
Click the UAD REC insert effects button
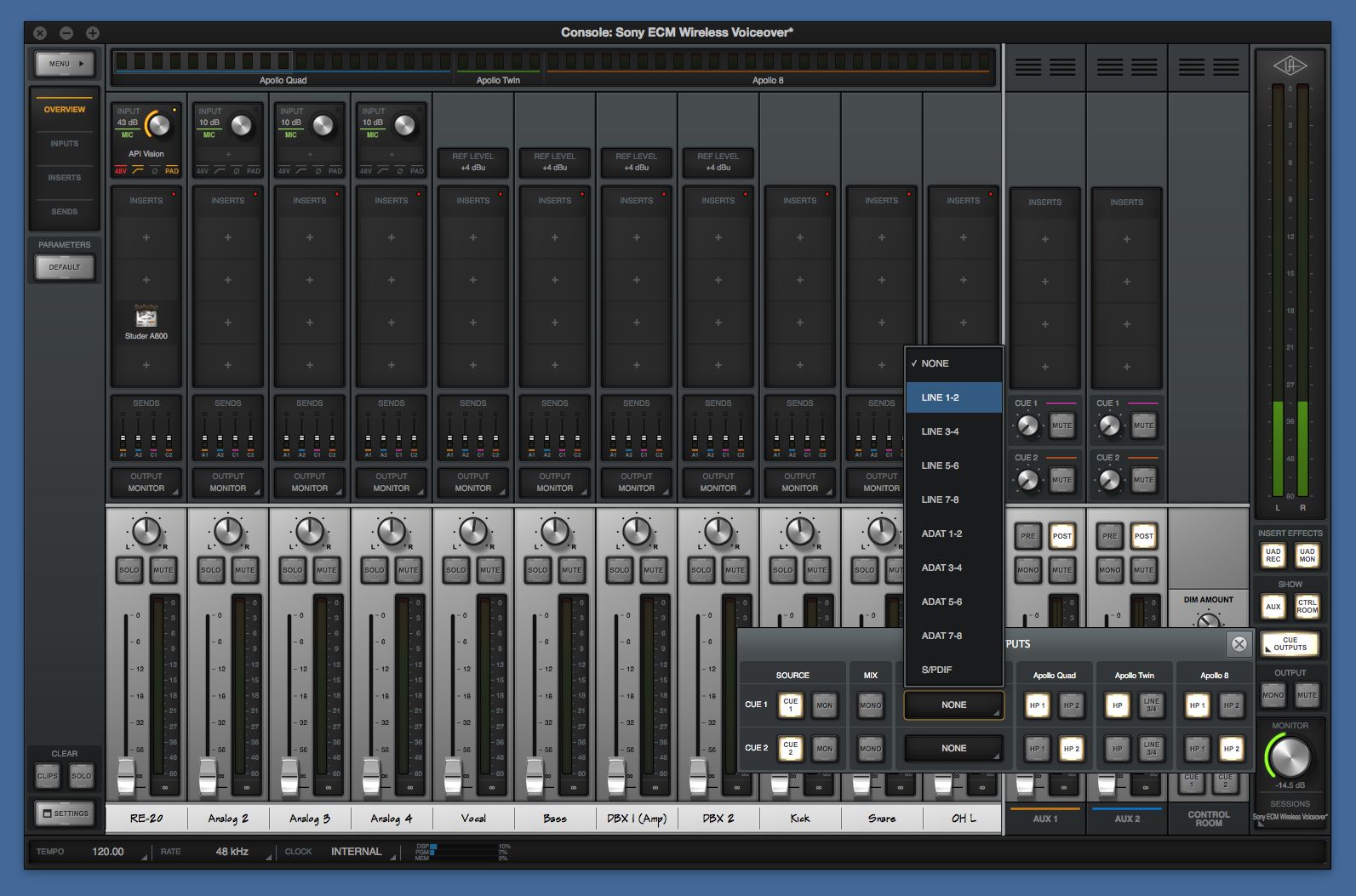point(1273,555)
